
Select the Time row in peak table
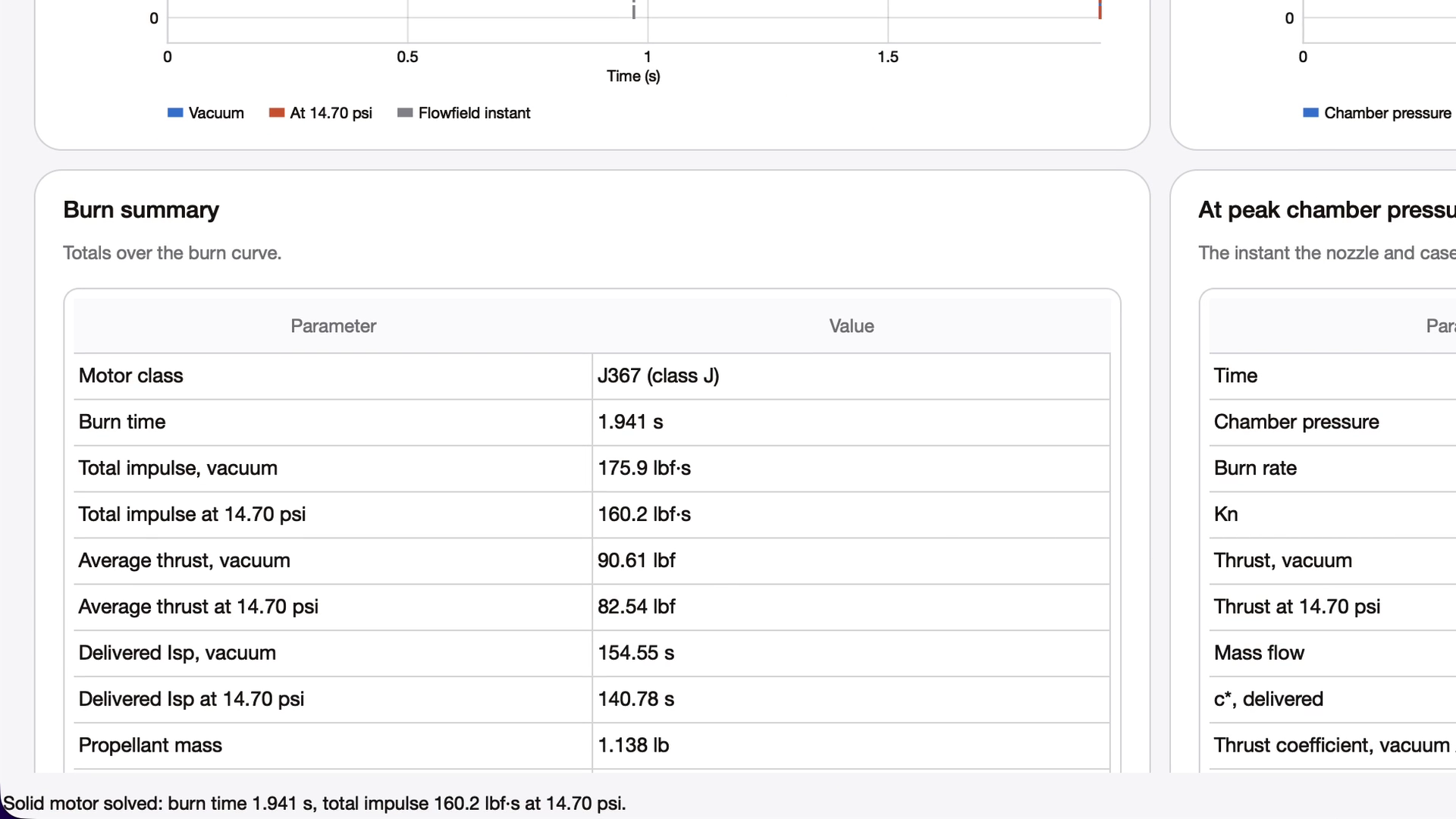1333,376
